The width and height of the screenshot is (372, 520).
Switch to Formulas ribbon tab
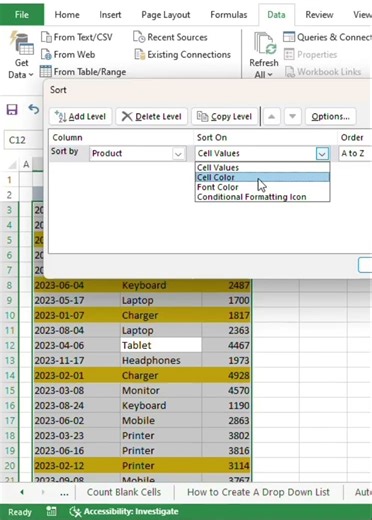229,15
